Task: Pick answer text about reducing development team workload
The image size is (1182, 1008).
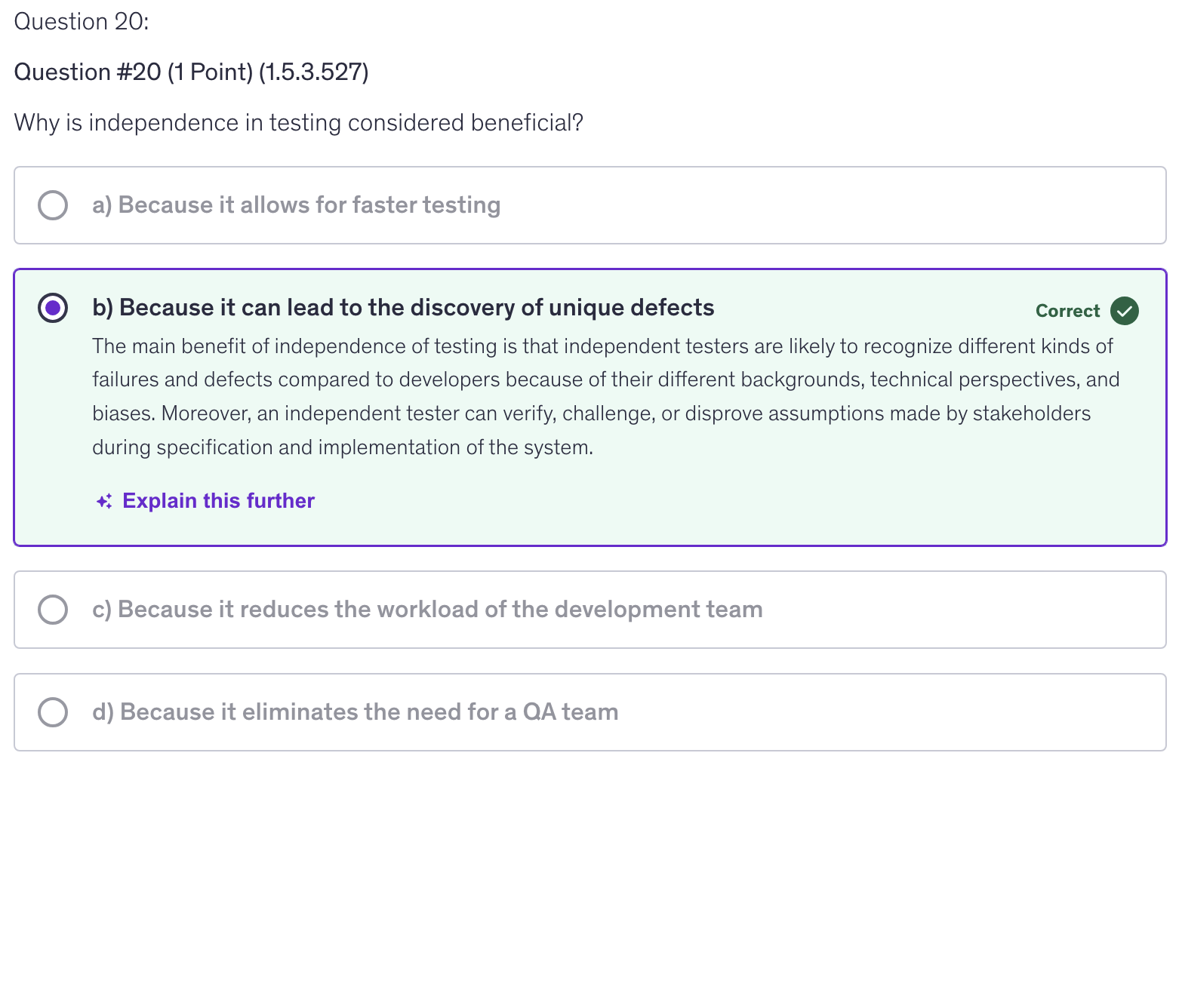Action: pyautogui.click(x=427, y=610)
